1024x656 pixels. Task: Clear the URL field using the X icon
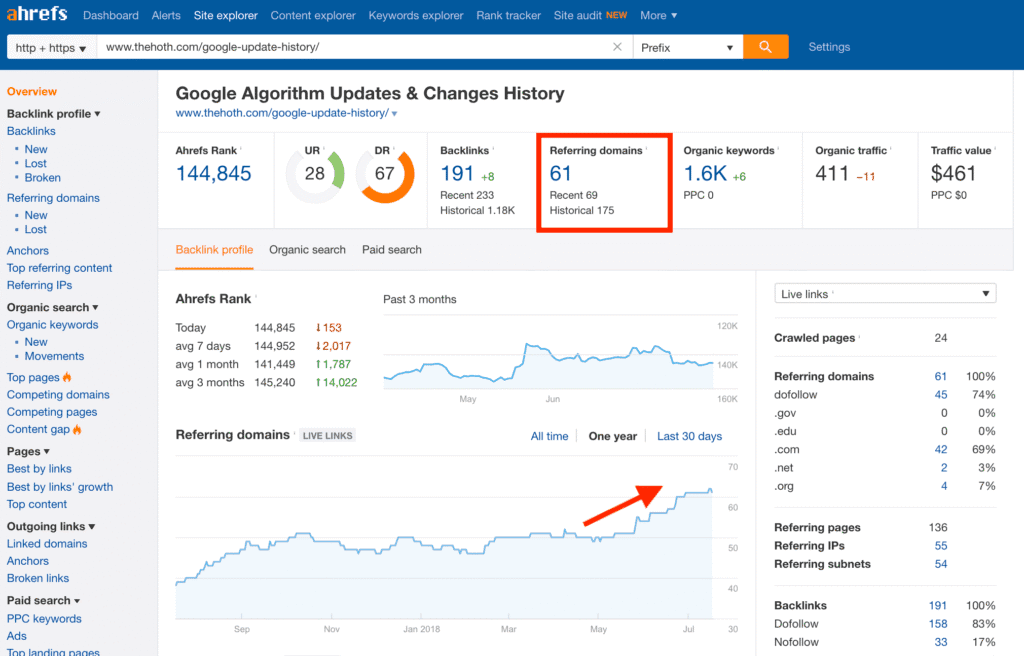[618, 46]
